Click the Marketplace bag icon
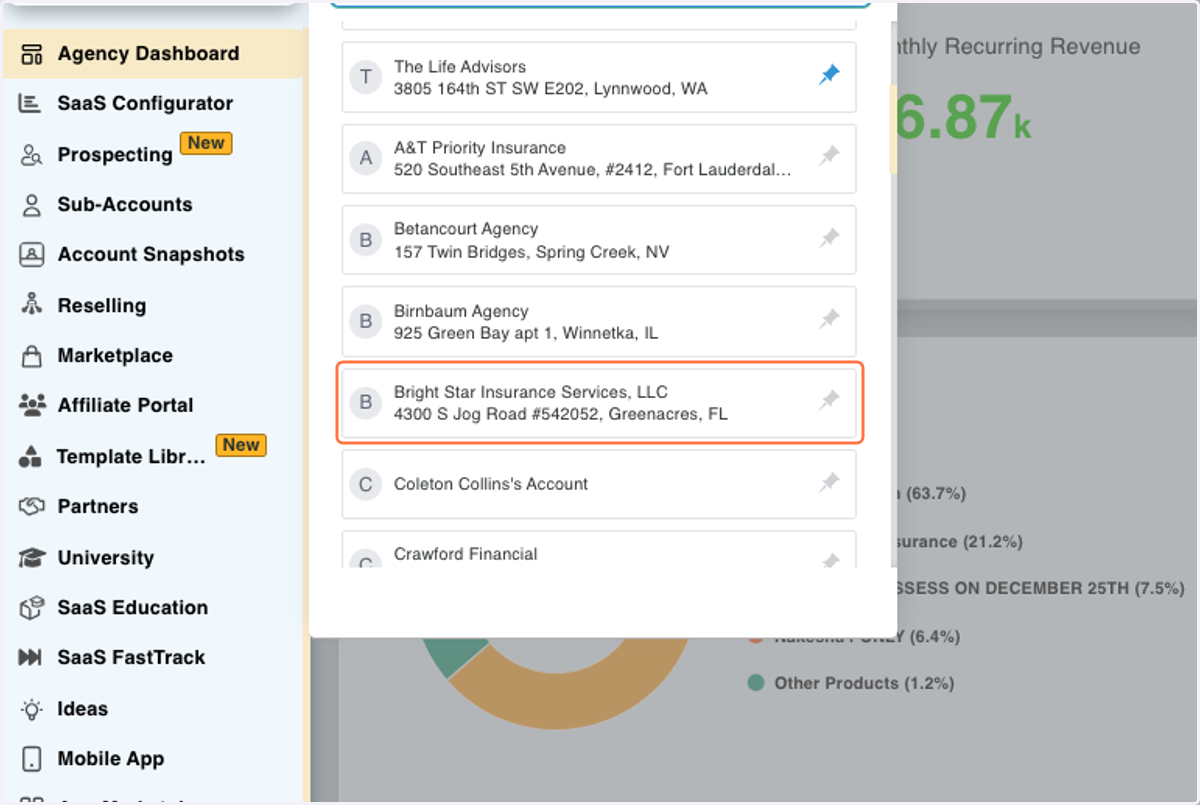 pos(31,355)
